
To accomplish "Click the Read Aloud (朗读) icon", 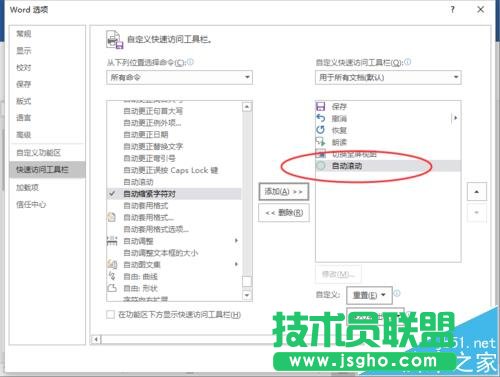I will click(x=320, y=142).
